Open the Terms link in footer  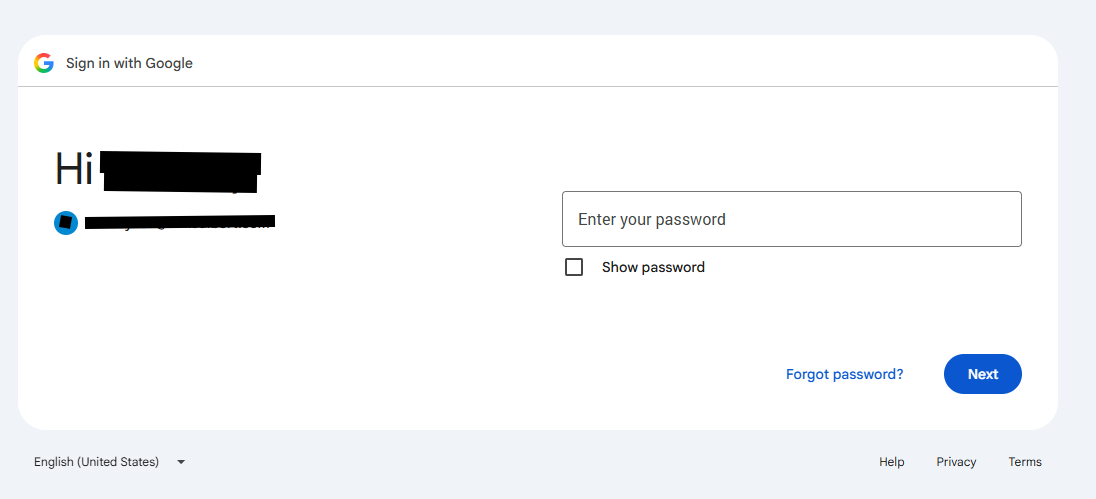coord(1025,462)
